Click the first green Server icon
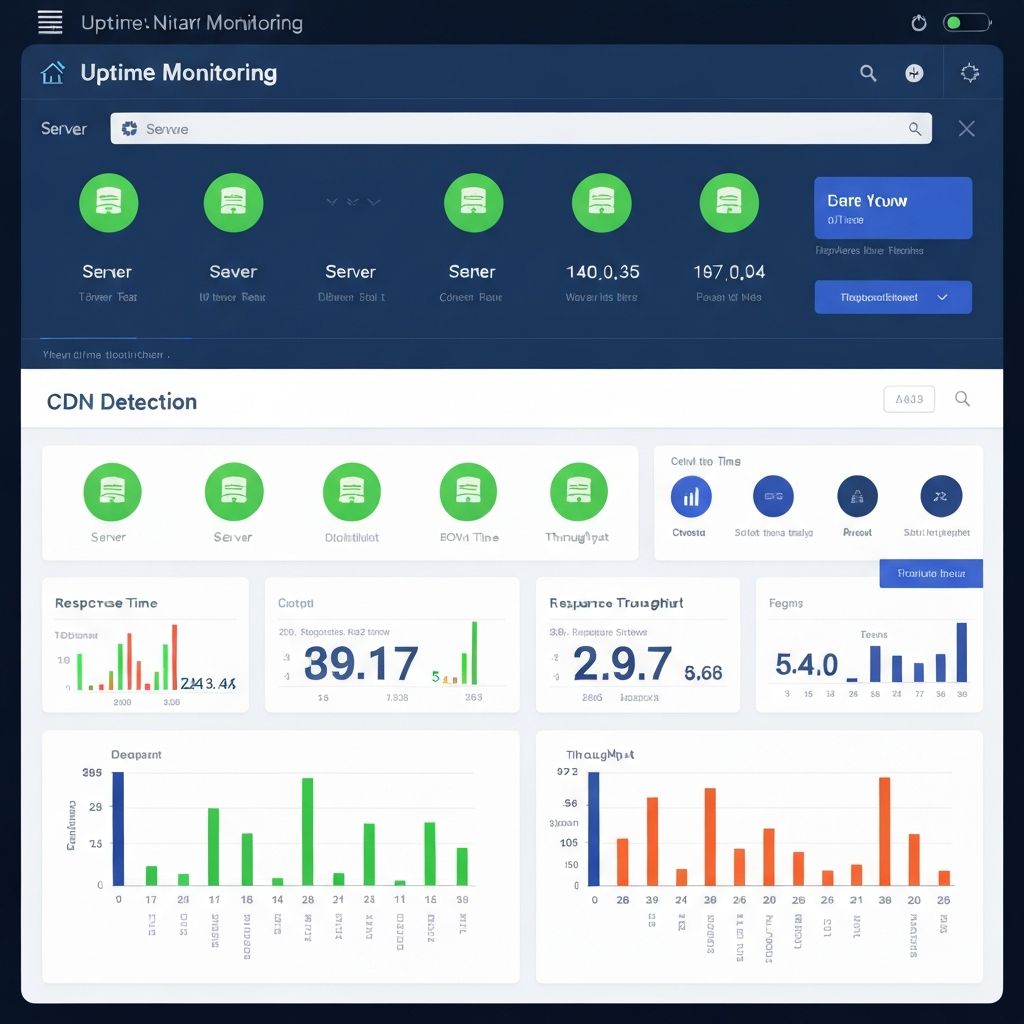This screenshot has height=1024, width=1024. (x=108, y=203)
